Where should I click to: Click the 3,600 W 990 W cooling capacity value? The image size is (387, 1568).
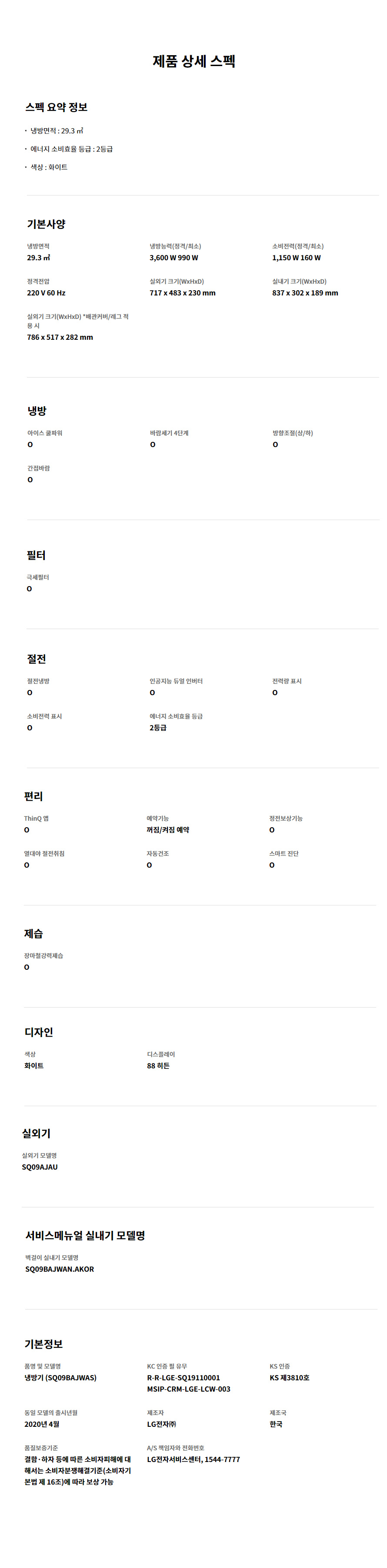[x=173, y=258]
